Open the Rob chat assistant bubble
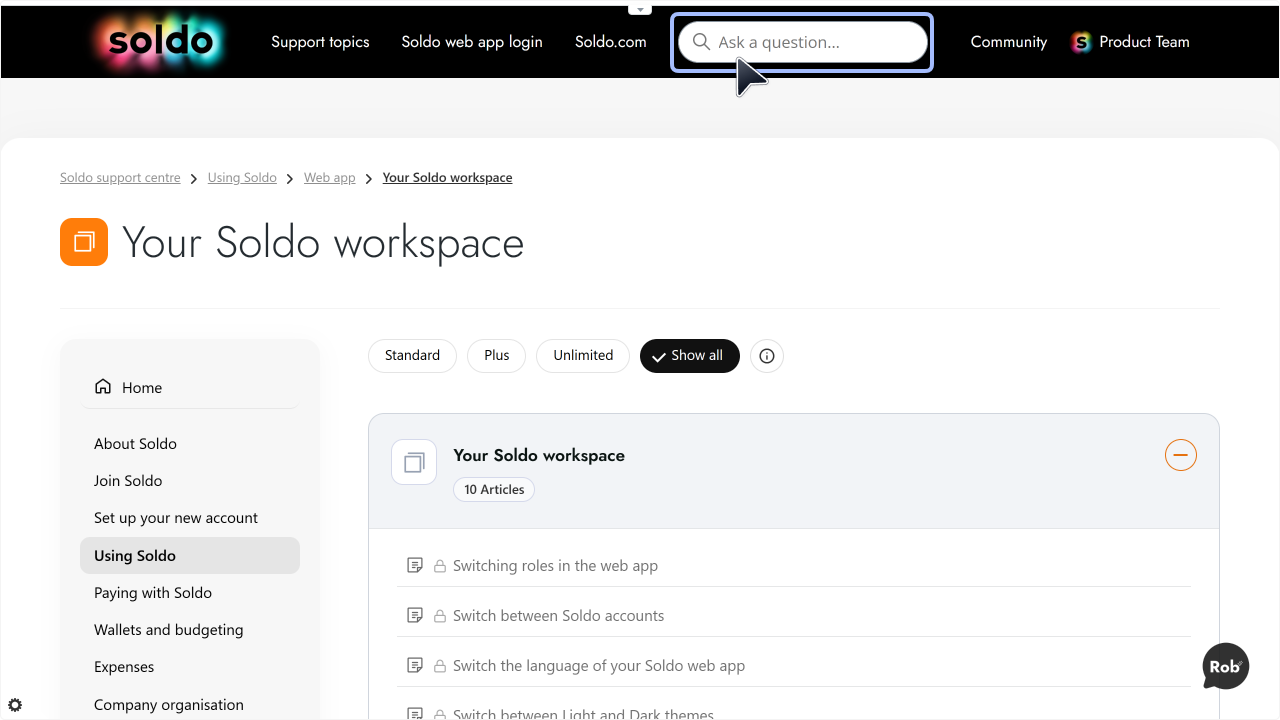Image resolution: width=1280 pixels, height=720 pixels. click(x=1226, y=666)
